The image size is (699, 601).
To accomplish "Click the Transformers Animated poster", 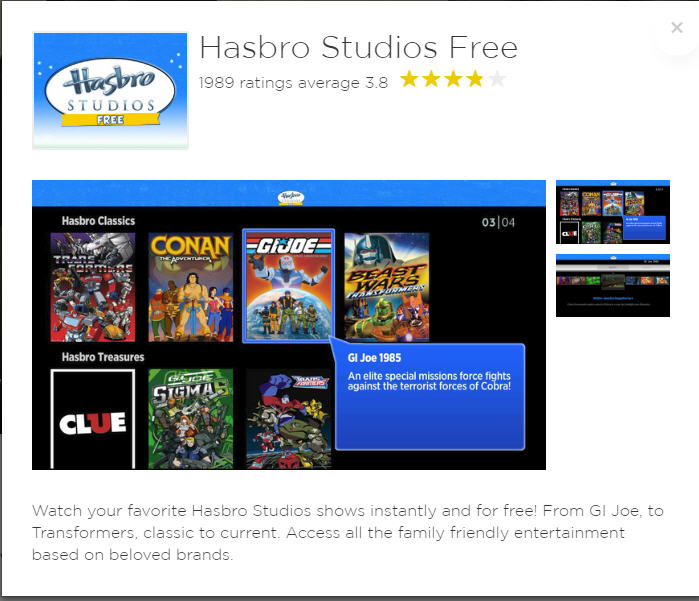I will [x=288, y=419].
